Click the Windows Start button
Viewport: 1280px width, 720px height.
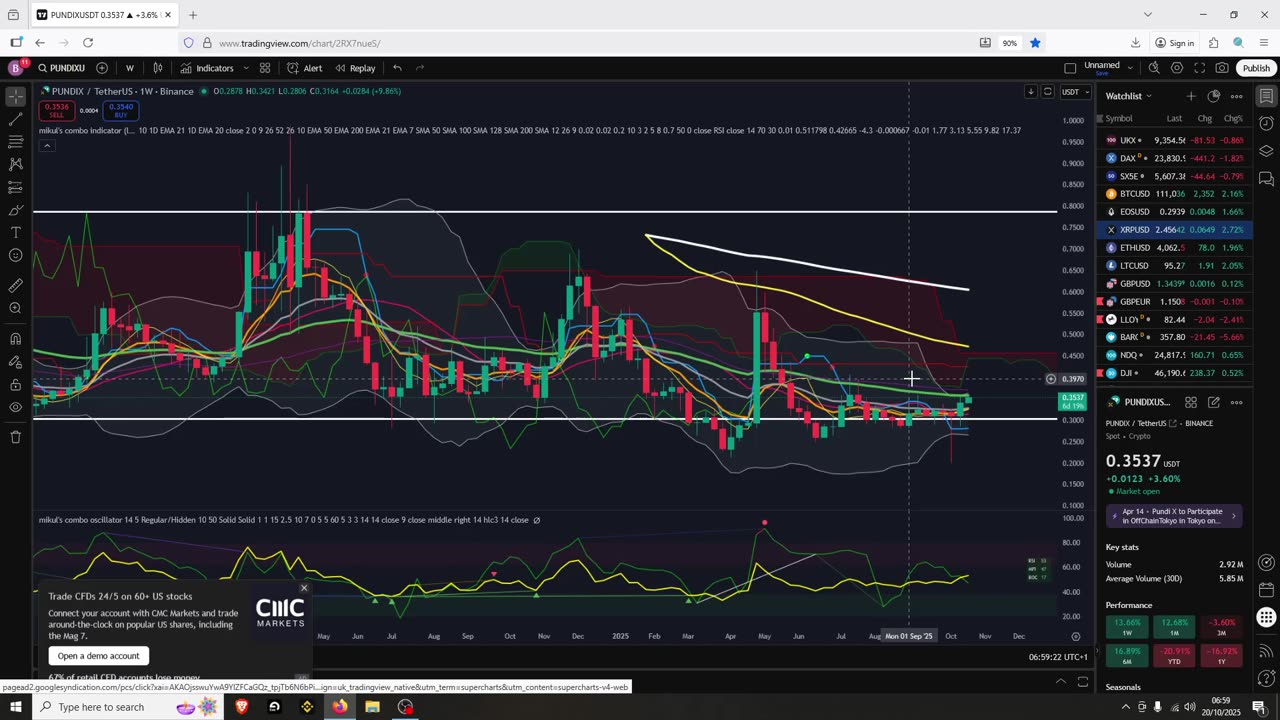click(x=15, y=707)
